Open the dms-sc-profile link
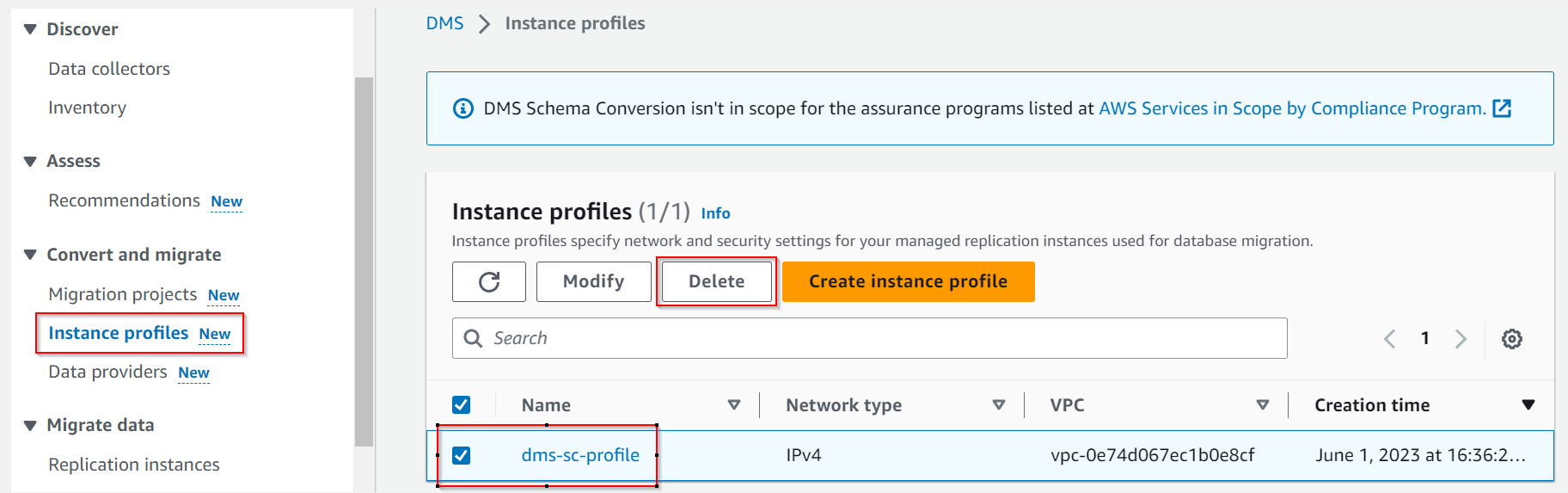This screenshot has width=1568, height=493. tap(580, 455)
